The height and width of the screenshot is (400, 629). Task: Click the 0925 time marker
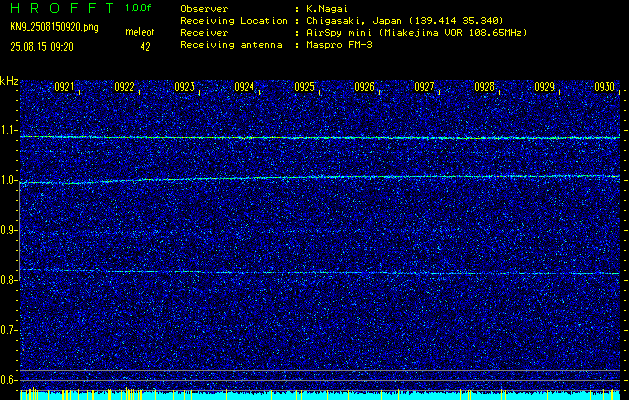[x=304, y=87]
